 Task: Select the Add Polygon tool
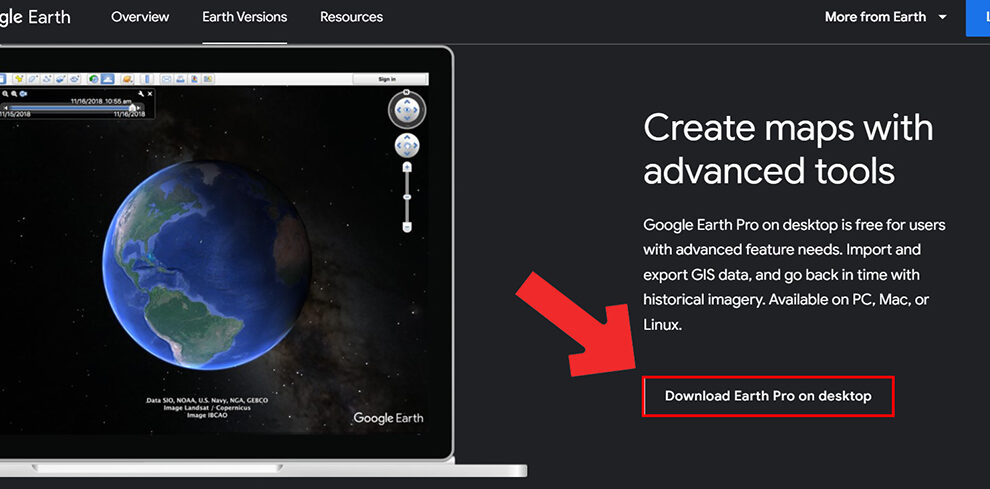(33, 79)
